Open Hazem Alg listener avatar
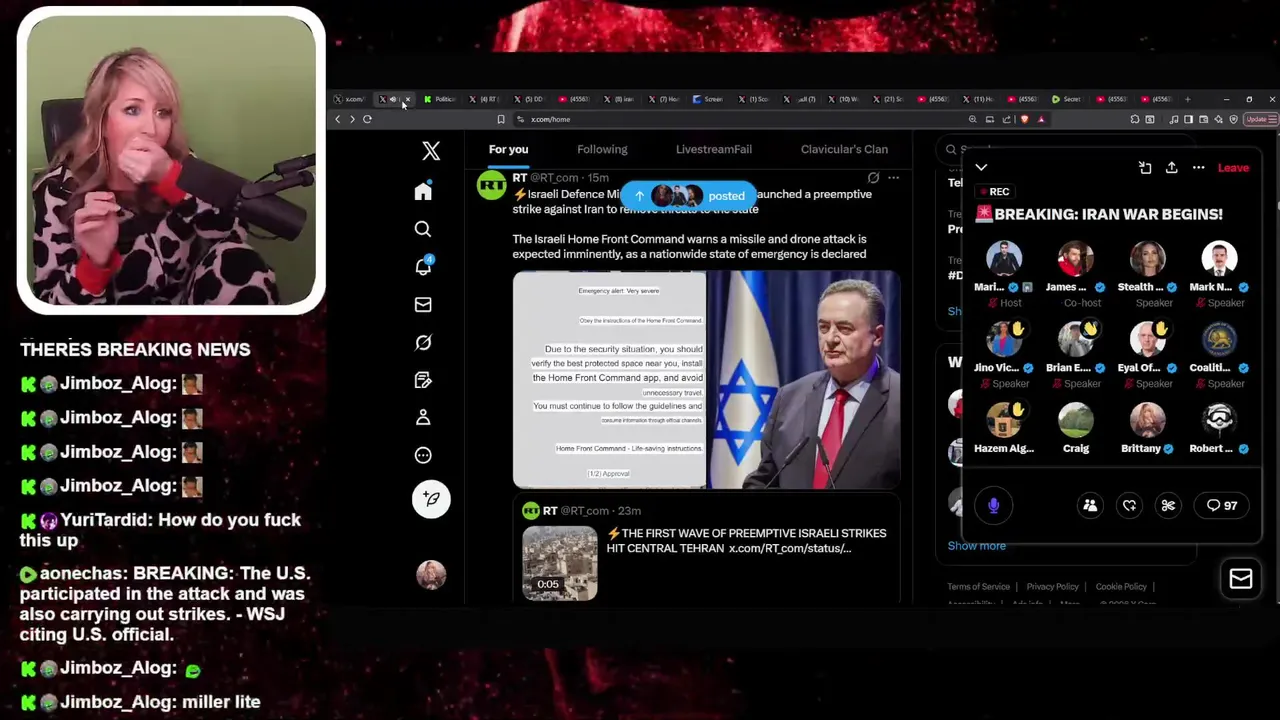The width and height of the screenshot is (1280, 720). tap(1004, 421)
